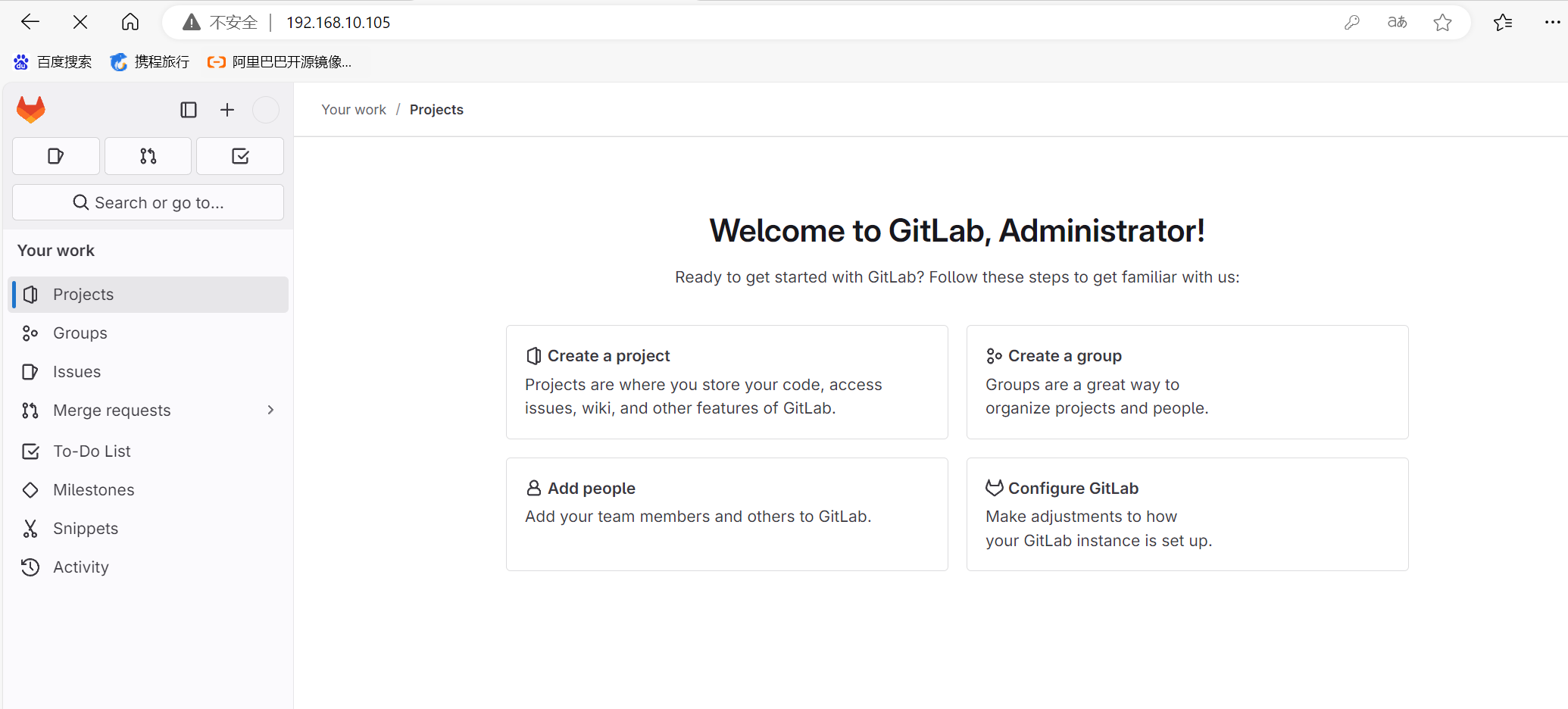Click the Issues sidebar icon

pyautogui.click(x=30, y=372)
